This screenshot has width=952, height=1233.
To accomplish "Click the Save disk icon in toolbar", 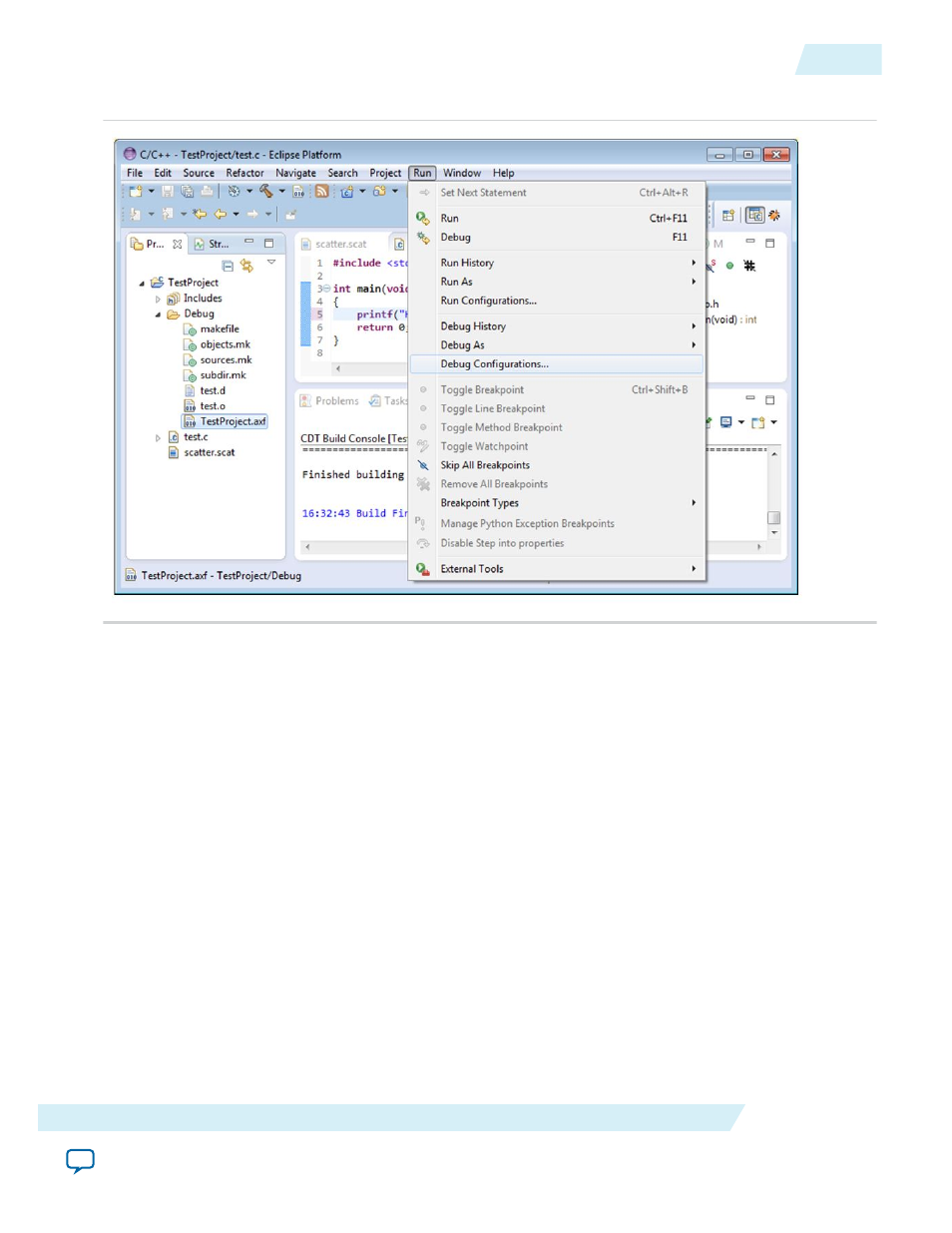I will click(168, 192).
